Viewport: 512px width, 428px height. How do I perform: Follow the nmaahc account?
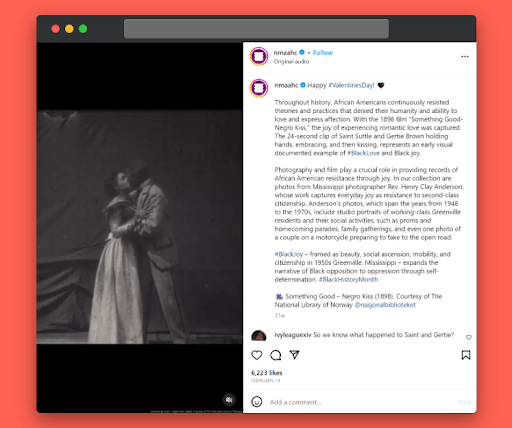point(323,53)
